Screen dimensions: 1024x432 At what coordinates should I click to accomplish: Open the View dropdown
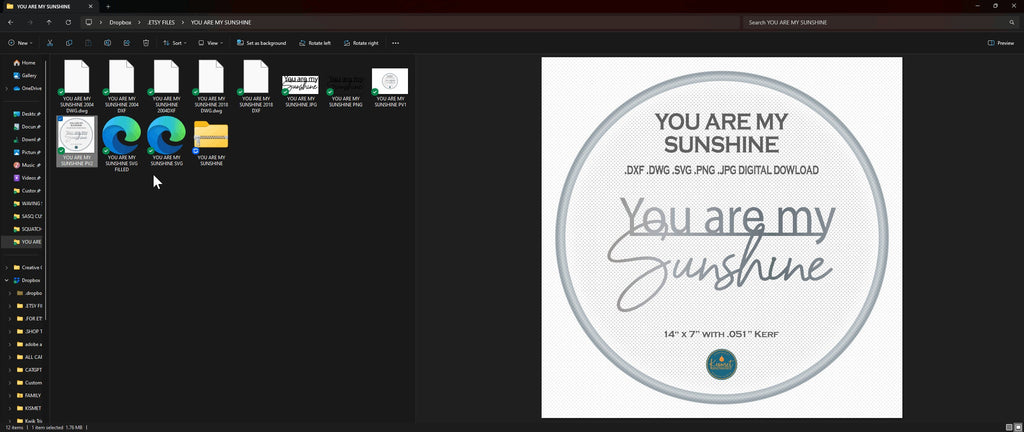[210, 43]
